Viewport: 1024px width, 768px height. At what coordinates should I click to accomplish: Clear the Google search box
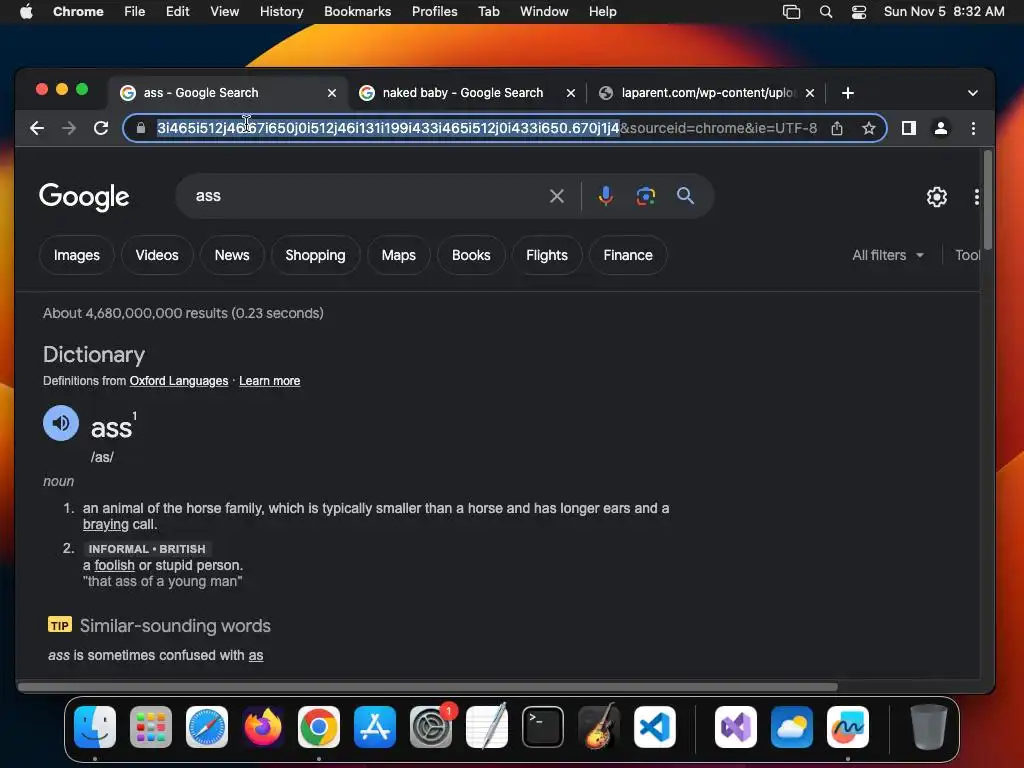tap(556, 196)
